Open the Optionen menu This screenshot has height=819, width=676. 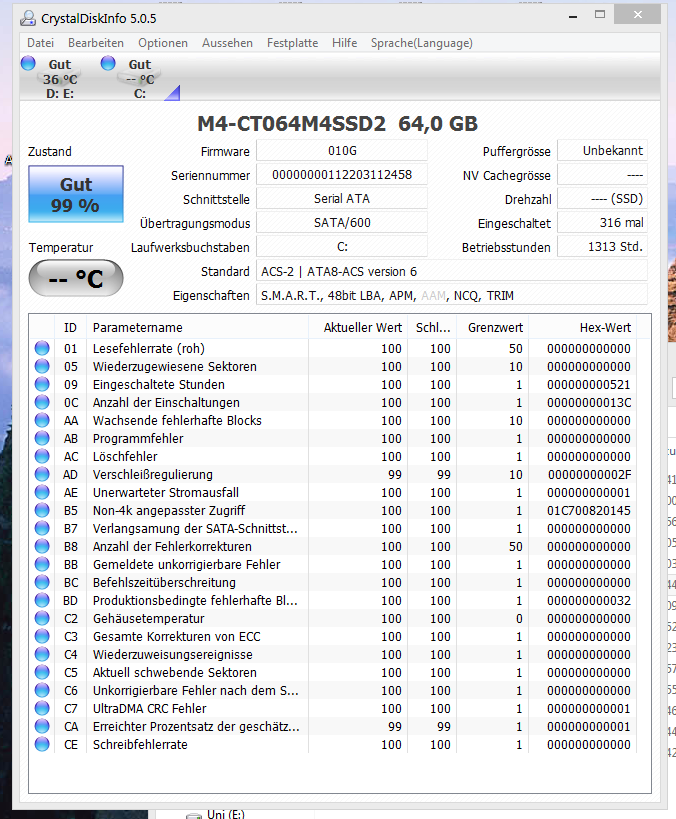(163, 43)
